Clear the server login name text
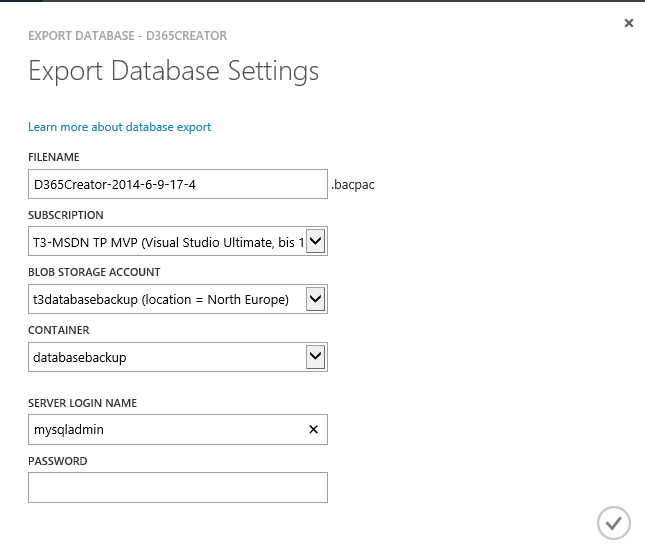 (313, 430)
